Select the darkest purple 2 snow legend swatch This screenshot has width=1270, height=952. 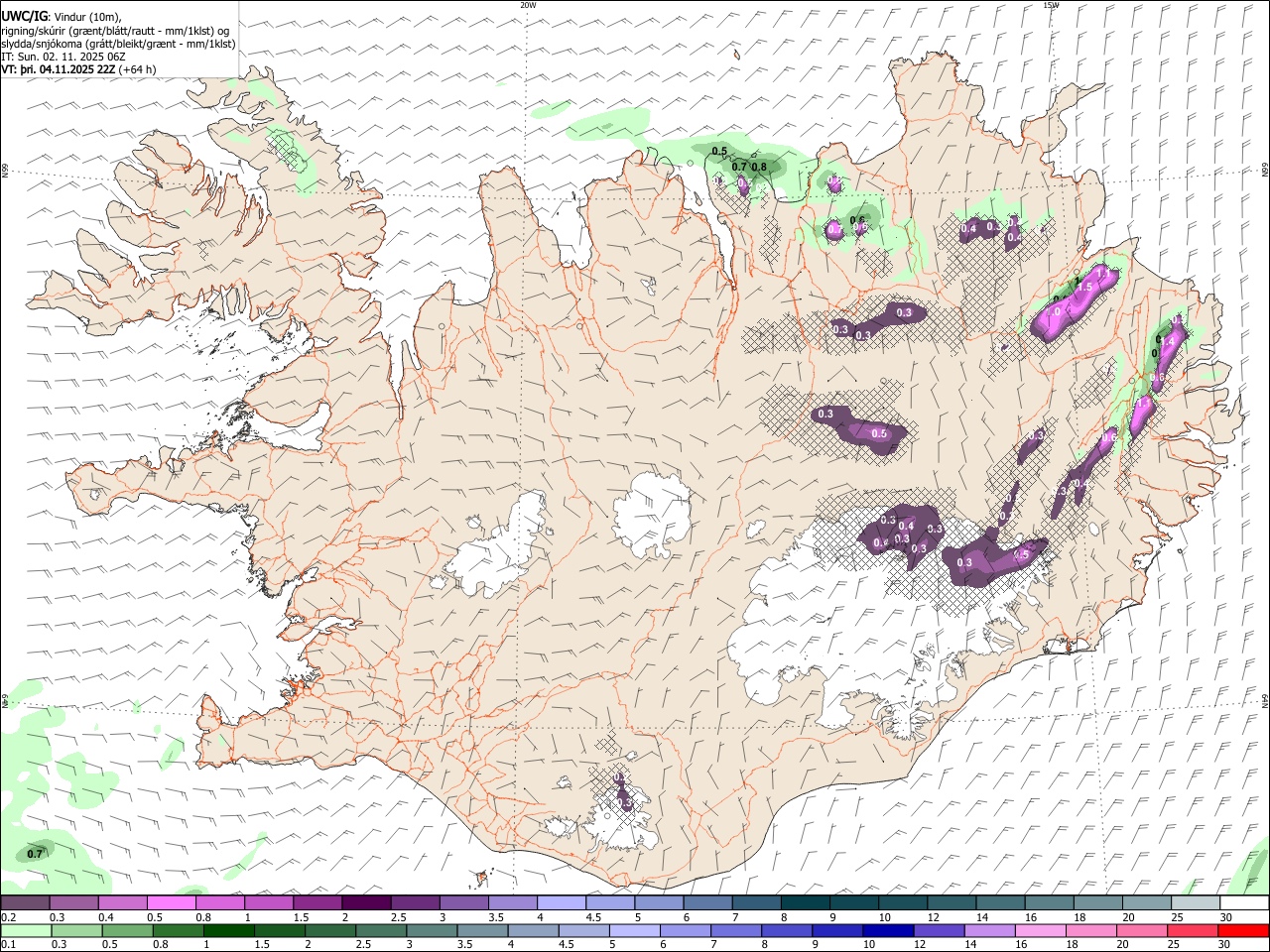(x=365, y=903)
